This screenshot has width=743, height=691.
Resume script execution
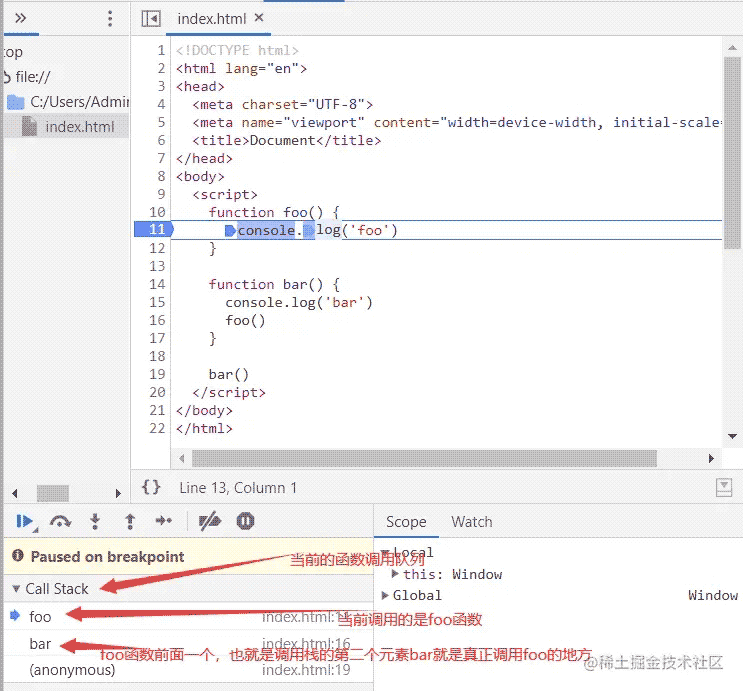click(x=25, y=521)
